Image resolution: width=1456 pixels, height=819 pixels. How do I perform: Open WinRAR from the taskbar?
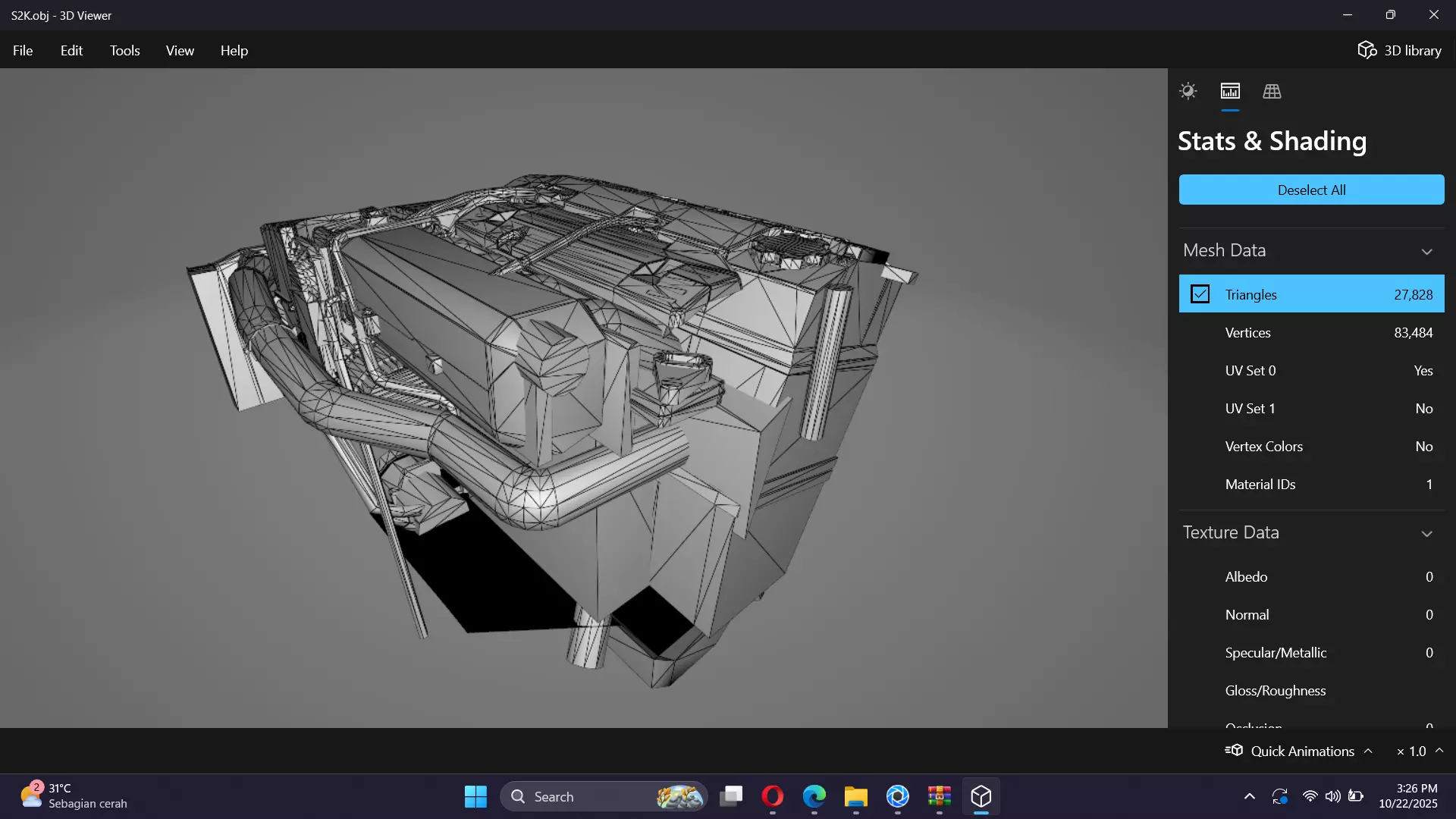[x=940, y=796]
